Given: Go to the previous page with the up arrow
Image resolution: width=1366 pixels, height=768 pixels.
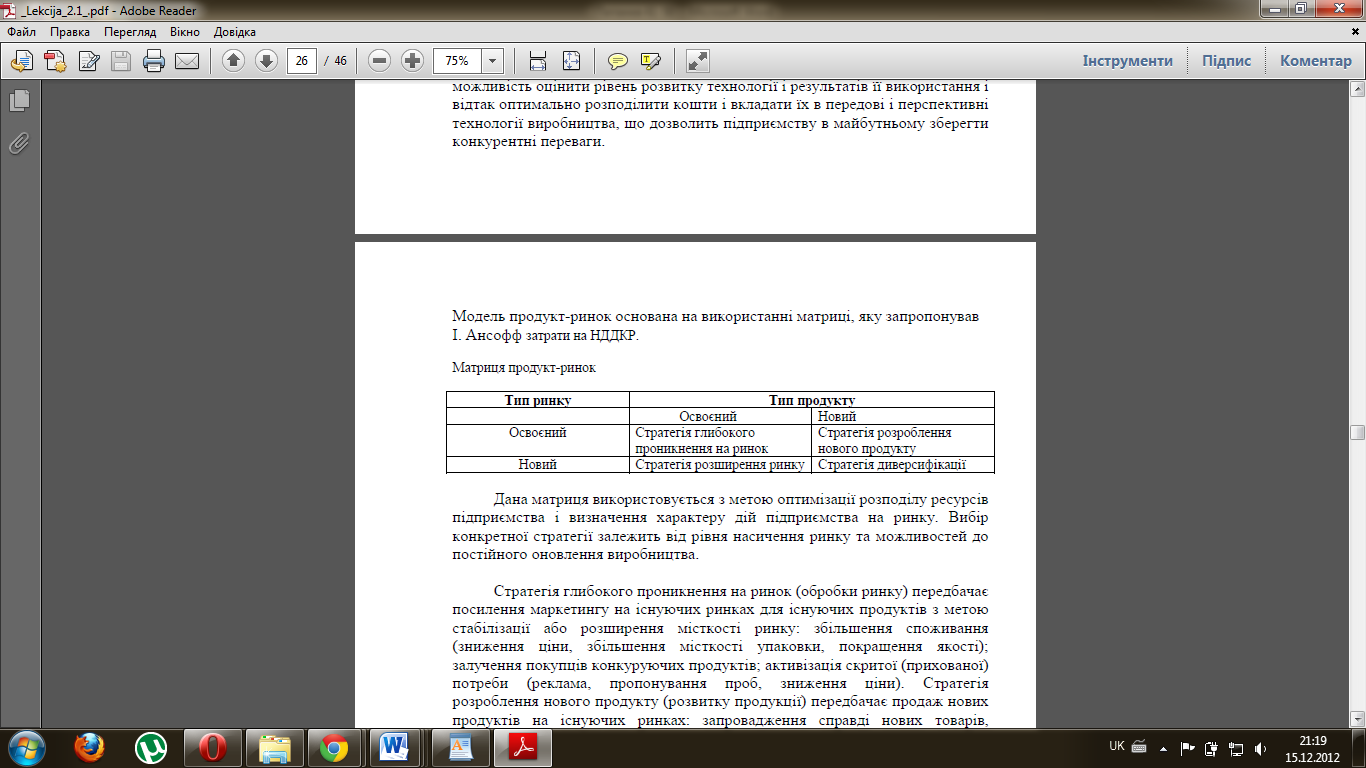Looking at the screenshot, I should pos(233,61).
